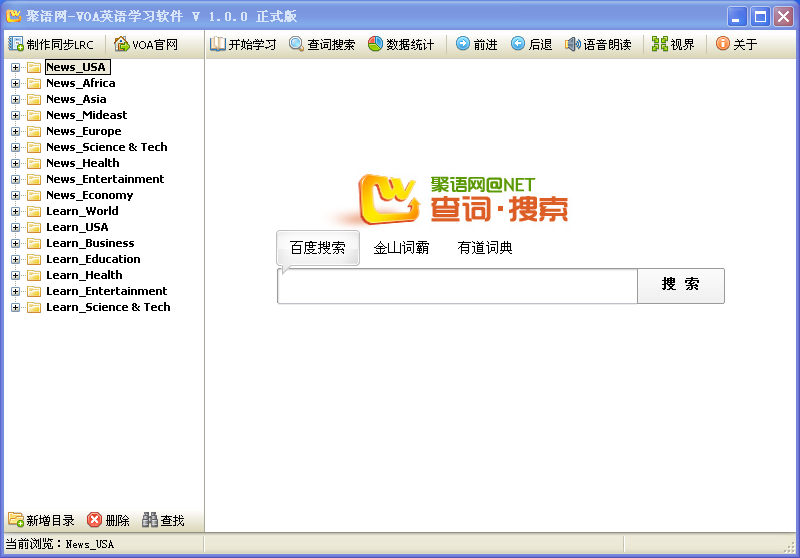Open the 关于 about info
Screen dimensions: 800x558
click(x=723, y=44)
